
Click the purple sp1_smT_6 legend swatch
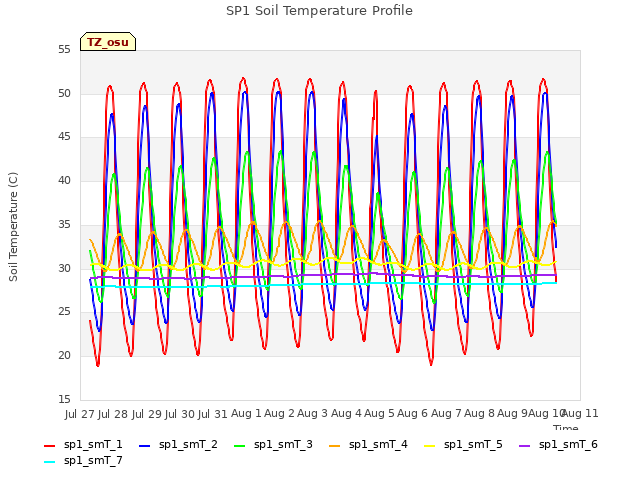(524, 446)
